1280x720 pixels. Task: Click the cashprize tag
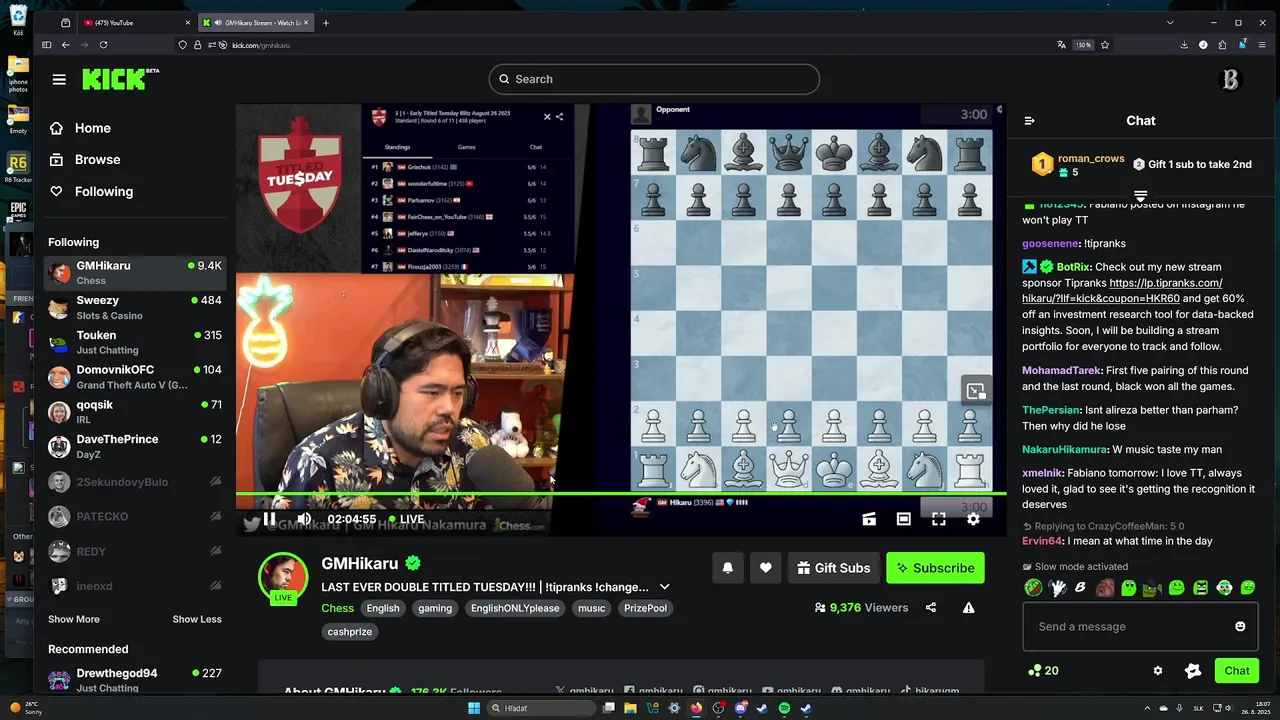click(350, 632)
